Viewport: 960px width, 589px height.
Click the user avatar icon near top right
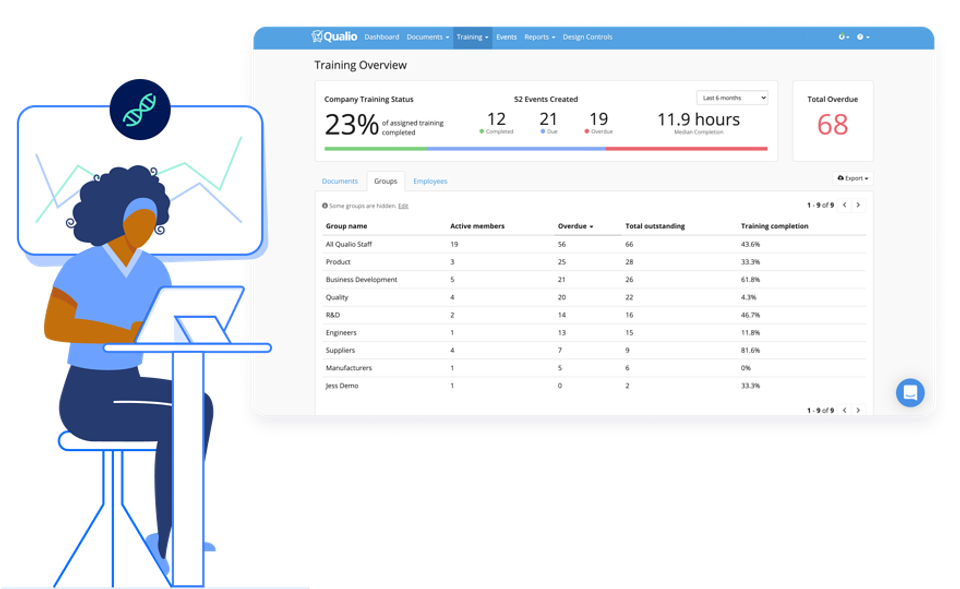tap(843, 37)
